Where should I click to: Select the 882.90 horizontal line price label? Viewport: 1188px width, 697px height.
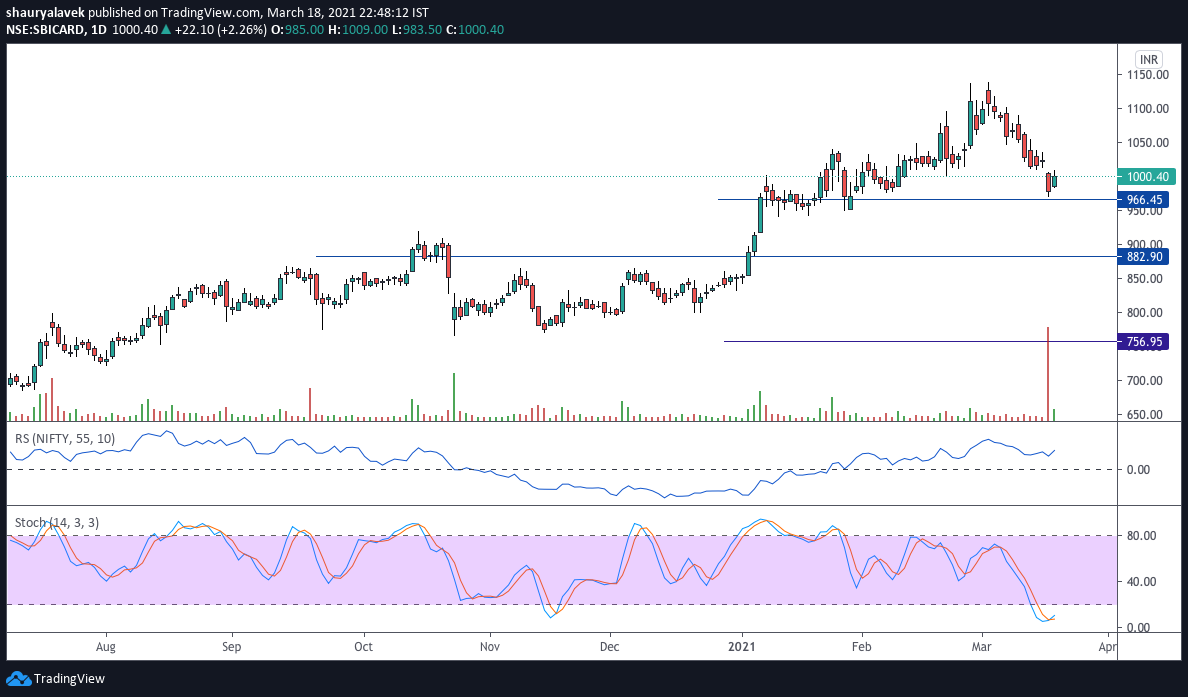coord(1144,257)
